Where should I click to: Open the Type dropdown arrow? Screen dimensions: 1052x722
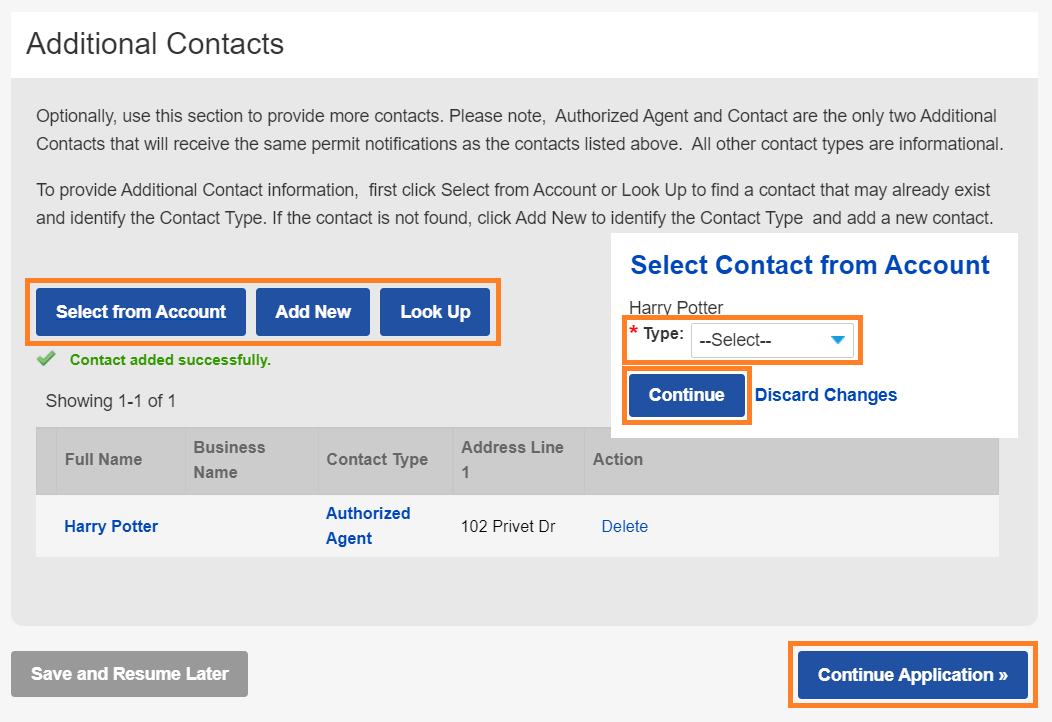[838, 340]
